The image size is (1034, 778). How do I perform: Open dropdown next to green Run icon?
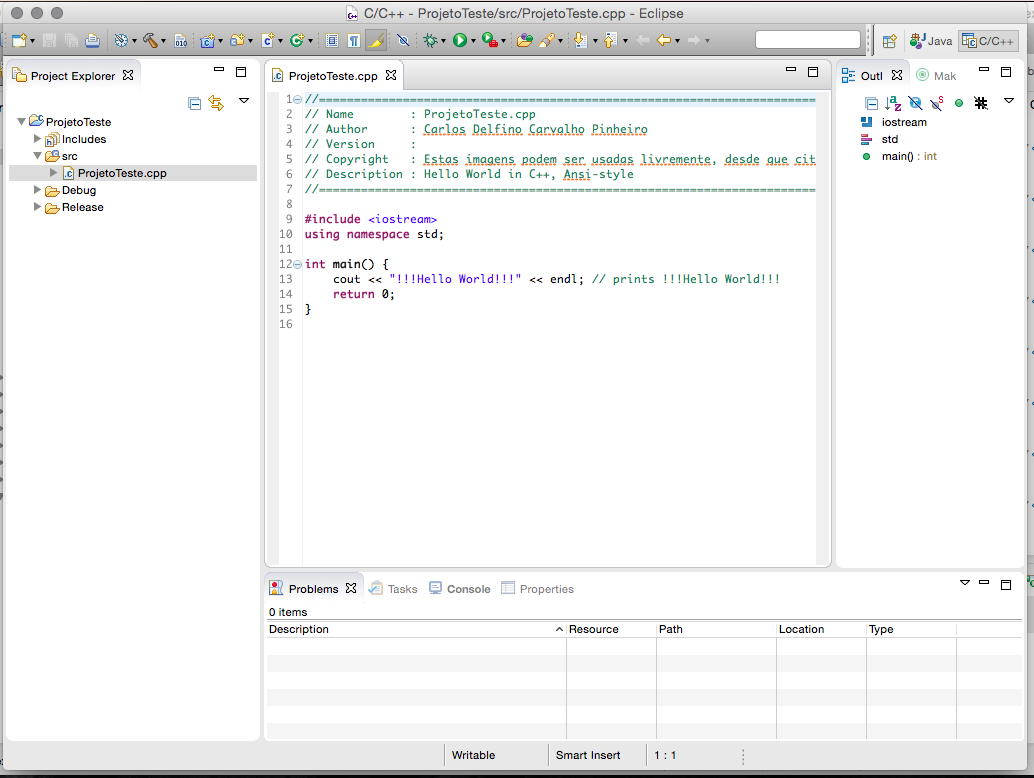[x=473, y=42]
